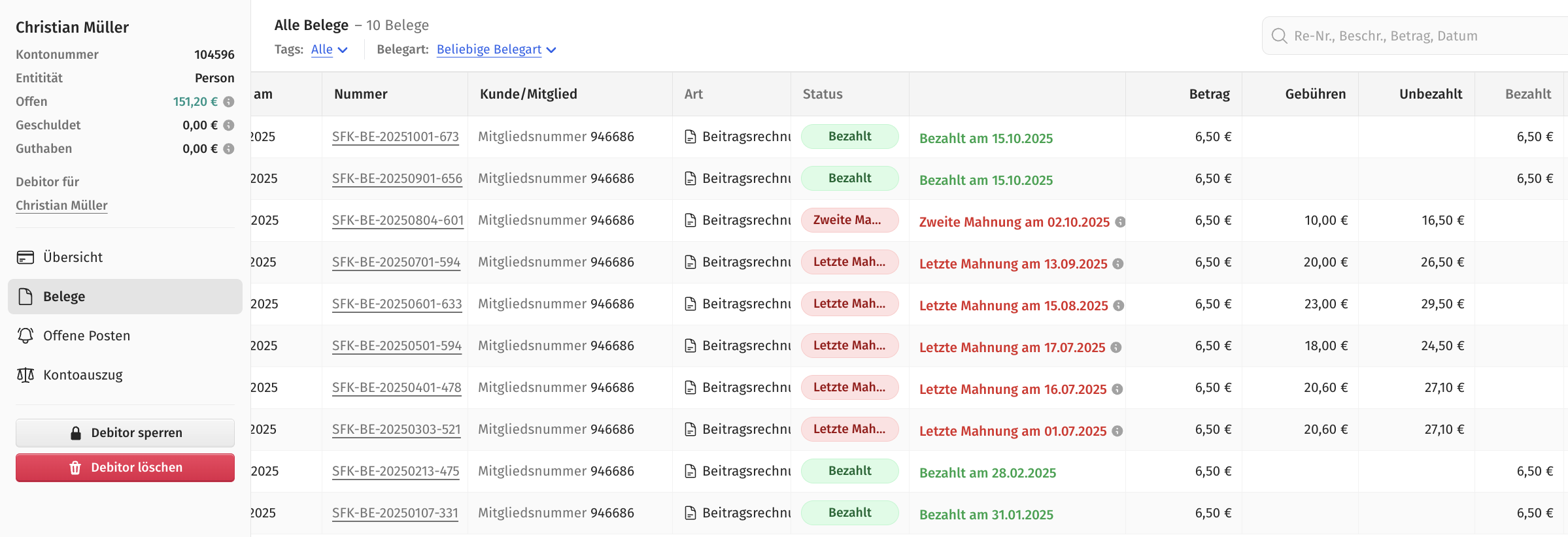This screenshot has height=537, width=1568.
Task: Select Belege in sidebar
Action: click(64, 297)
